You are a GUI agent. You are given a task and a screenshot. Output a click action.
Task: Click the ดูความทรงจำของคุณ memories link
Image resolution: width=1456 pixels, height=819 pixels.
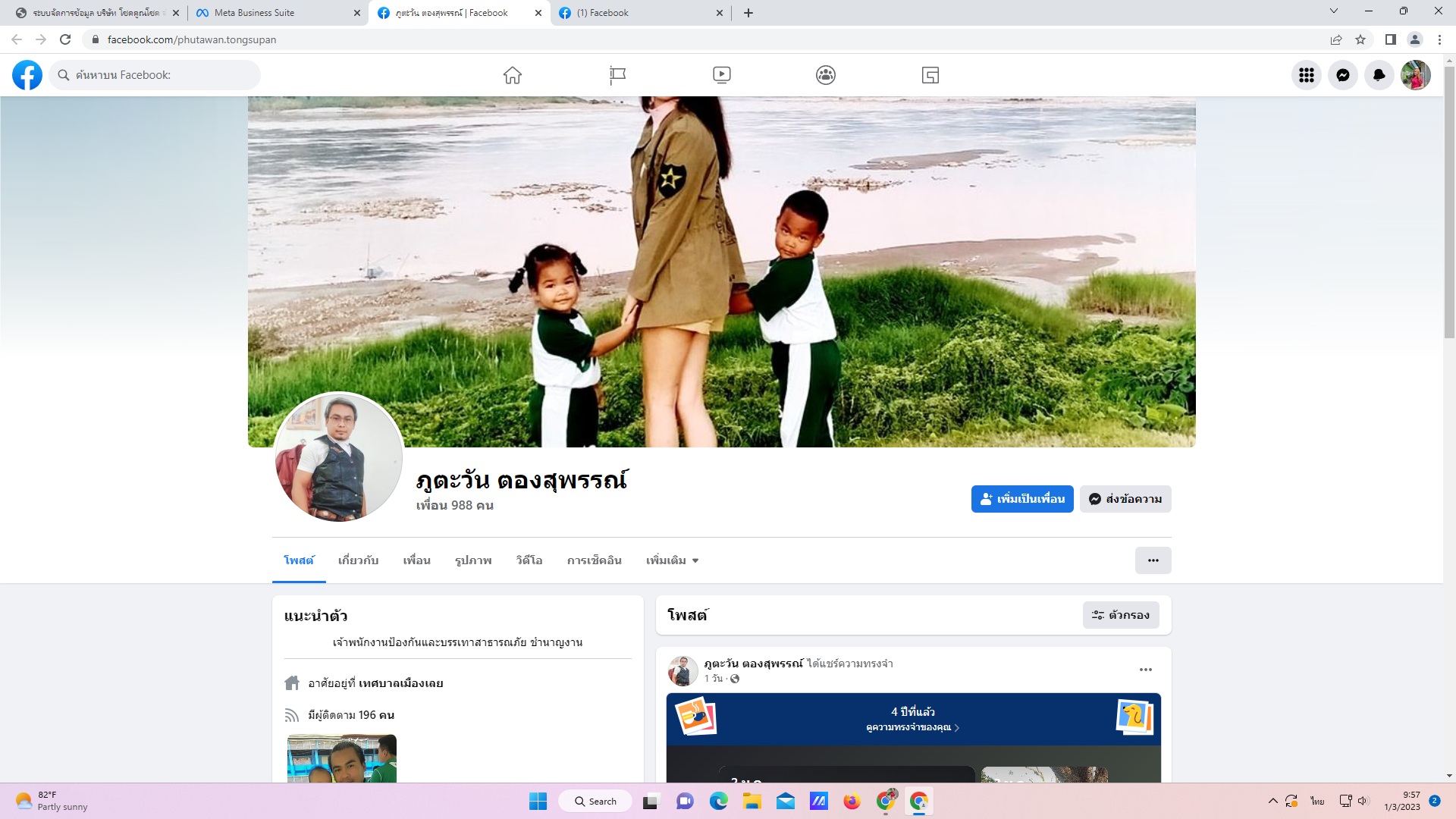[x=912, y=727]
